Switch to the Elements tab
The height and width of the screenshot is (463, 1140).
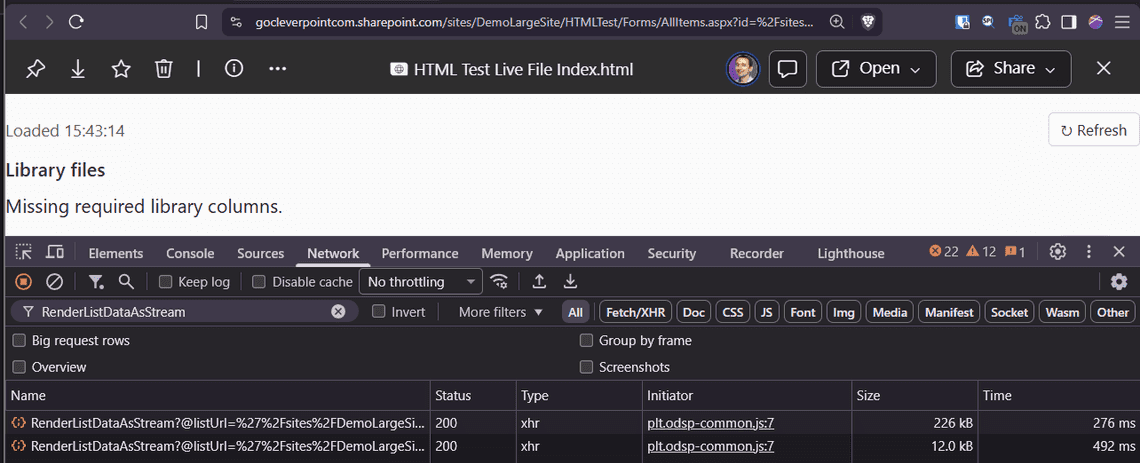click(x=116, y=254)
